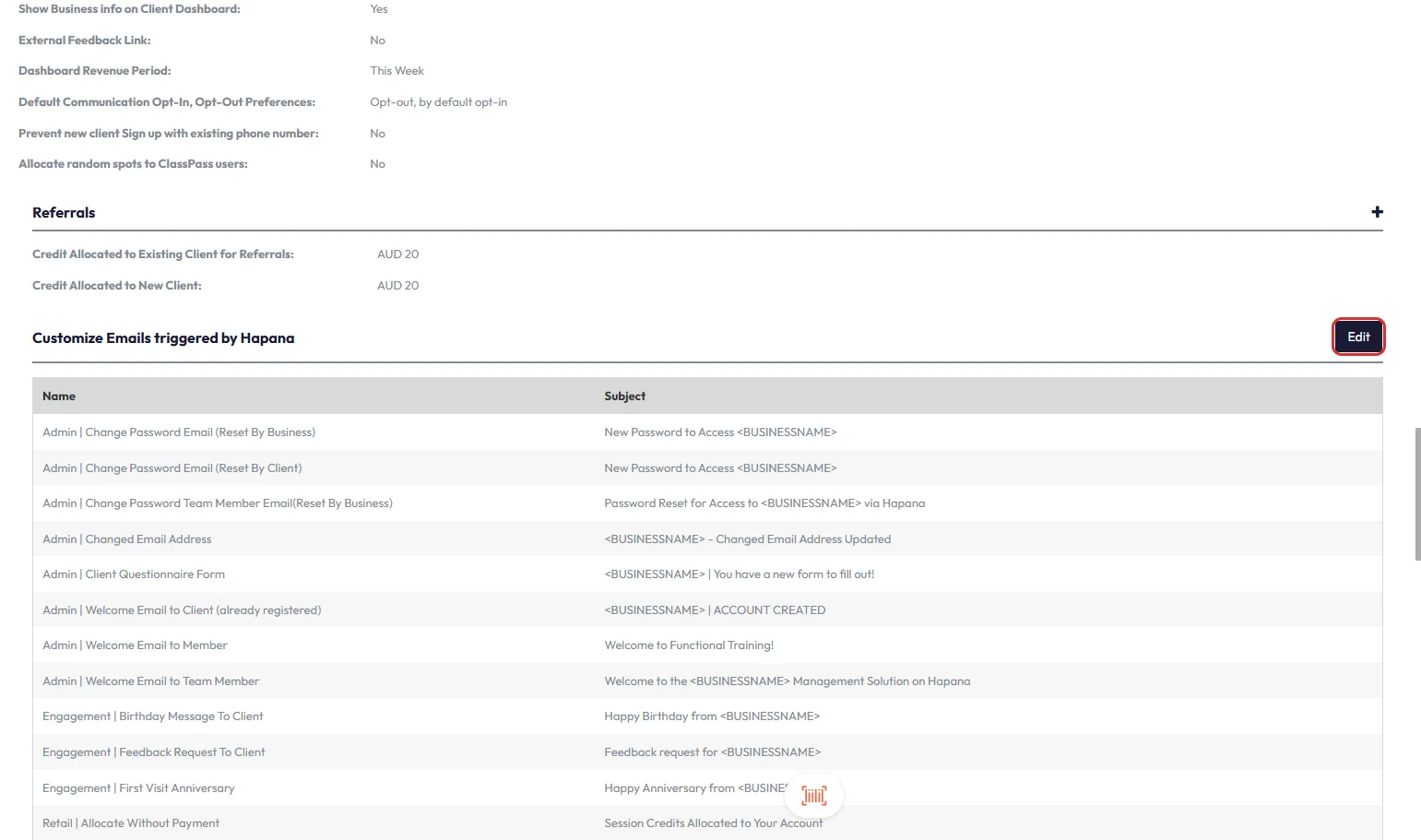Open Engagement Feedback Request To Client
This screenshot has width=1421, height=840.
coord(154,752)
